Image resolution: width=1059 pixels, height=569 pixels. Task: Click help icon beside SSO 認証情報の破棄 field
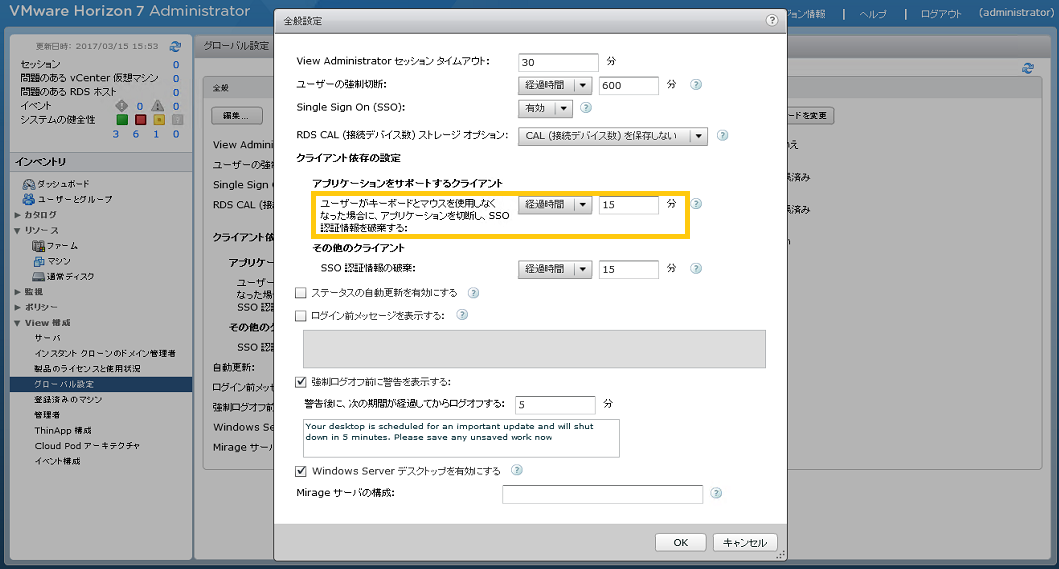[x=696, y=268]
